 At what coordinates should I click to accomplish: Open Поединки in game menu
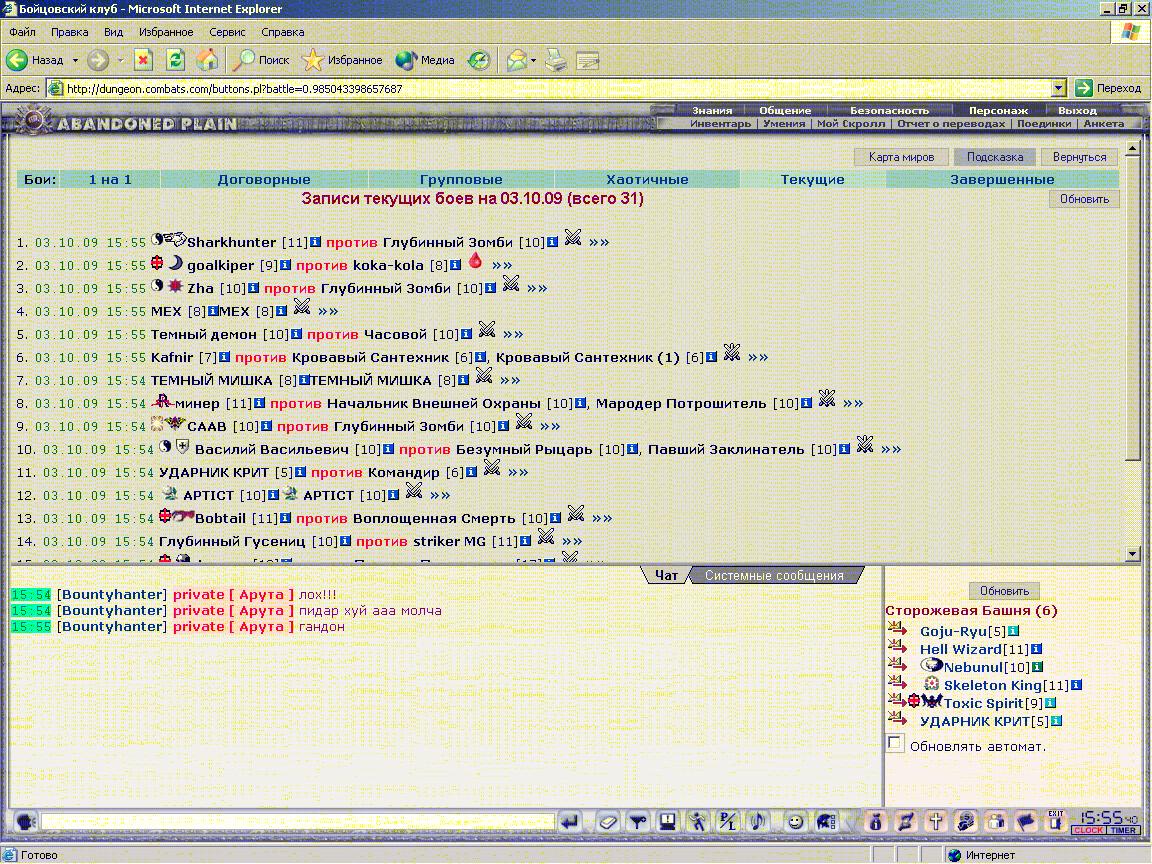1044,123
